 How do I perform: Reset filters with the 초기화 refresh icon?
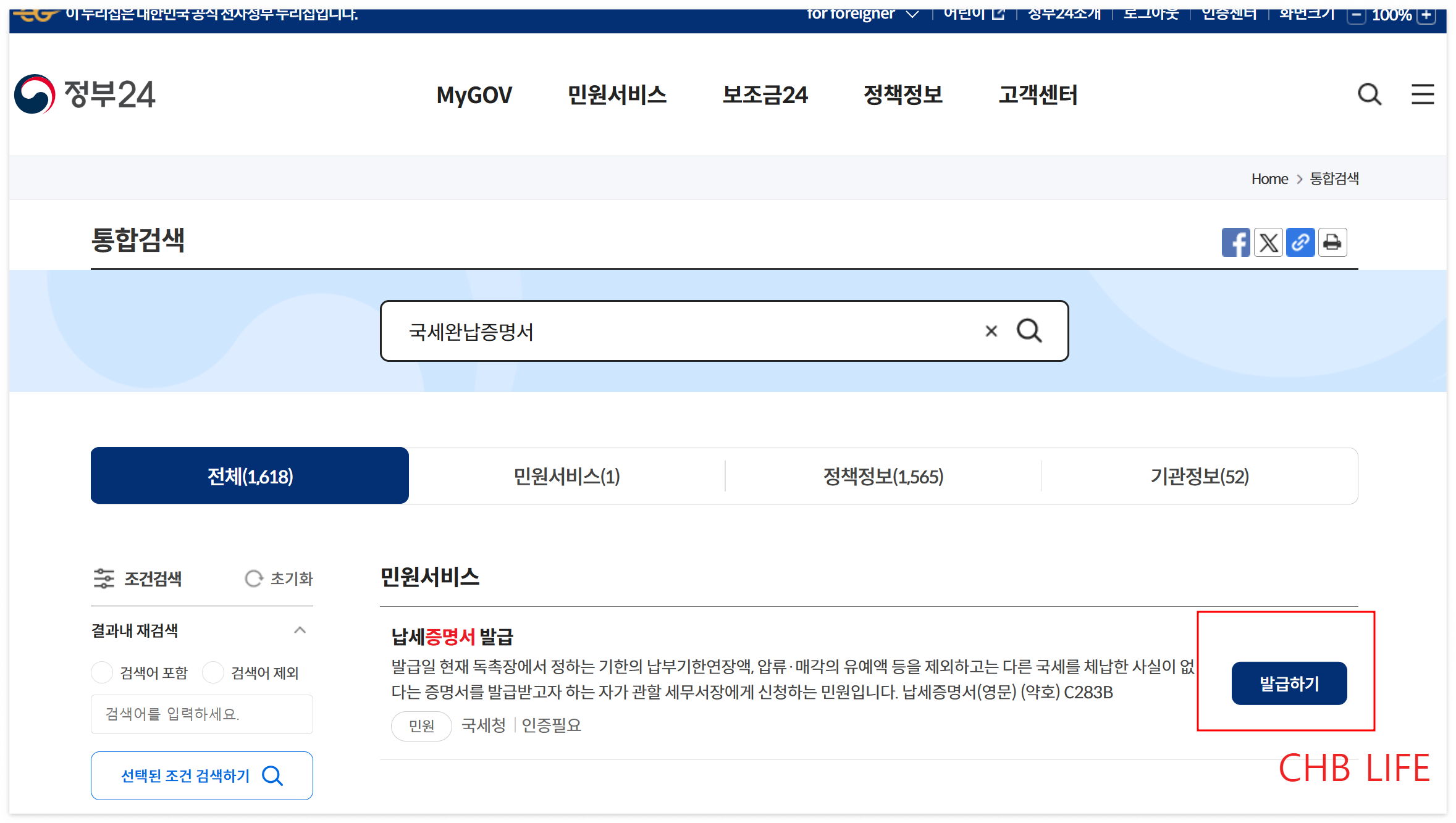(x=254, y=579)
